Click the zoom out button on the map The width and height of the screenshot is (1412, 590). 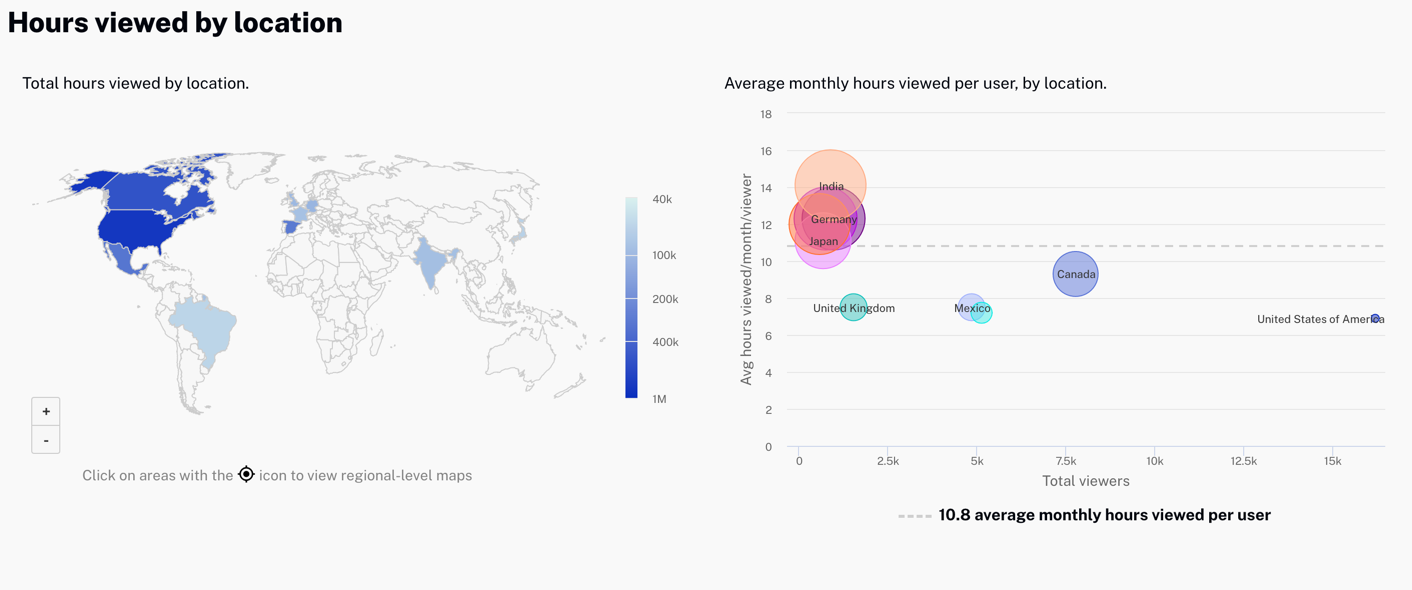pyautogui.click(x=45, y=439)
